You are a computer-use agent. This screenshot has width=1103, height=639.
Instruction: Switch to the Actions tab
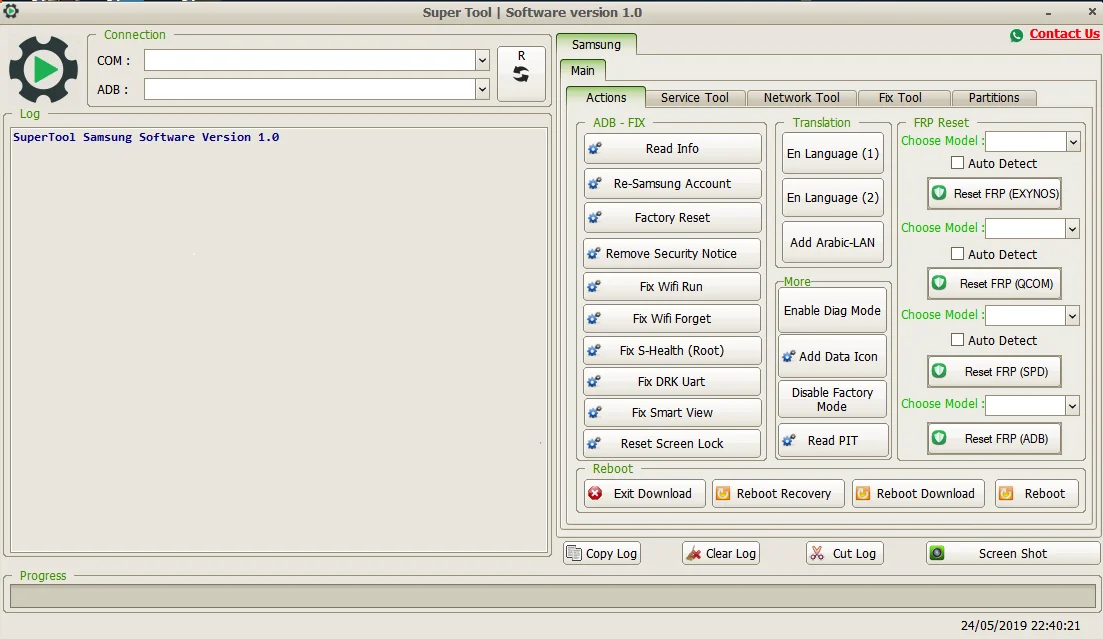[606, 98]
